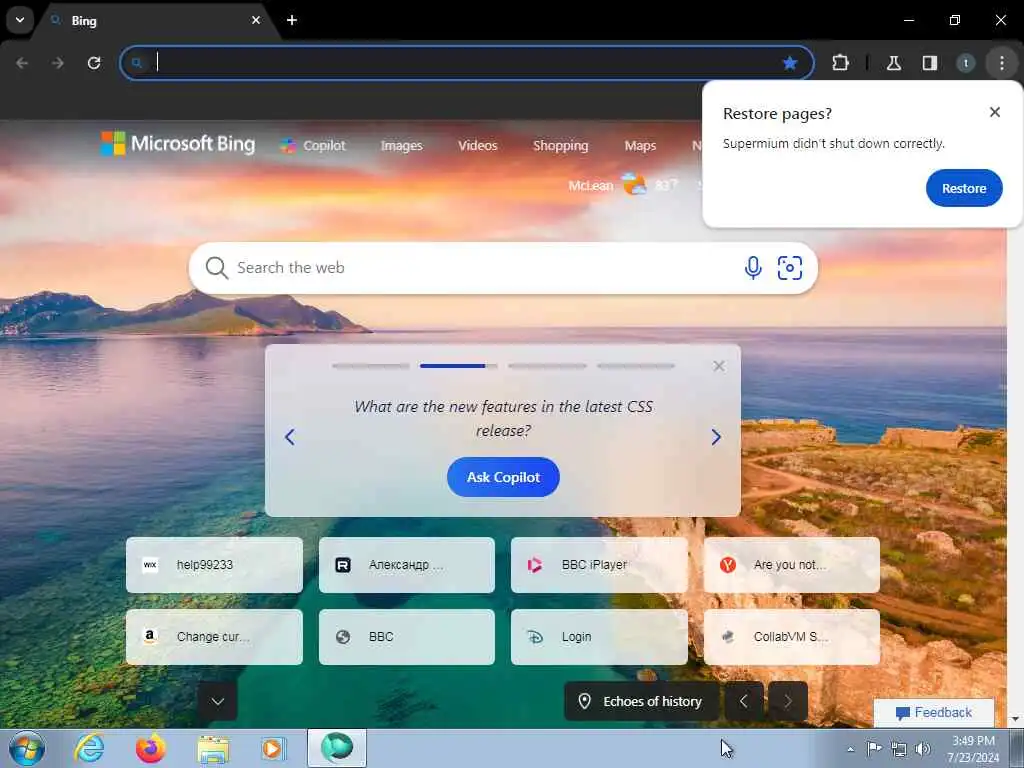Open the CollabVM S... quick link tile

click(792, 637)
